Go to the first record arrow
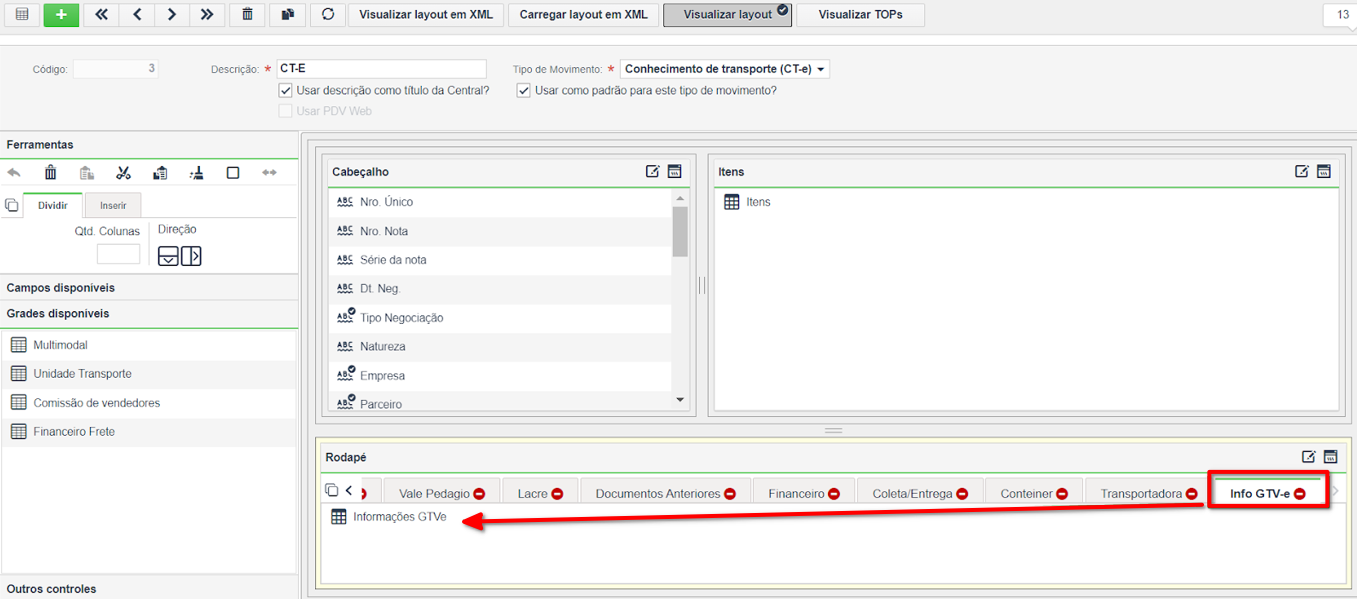 pos(101,15)
